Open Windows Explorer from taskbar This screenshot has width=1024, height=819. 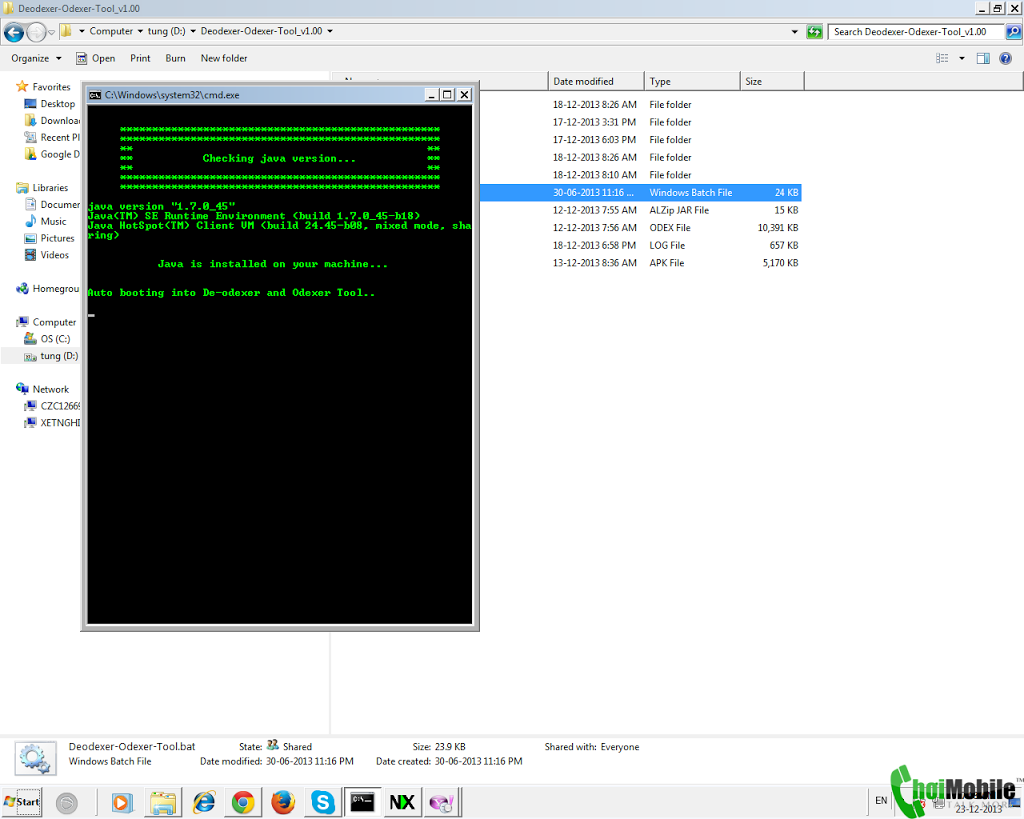tap(163, 802)
